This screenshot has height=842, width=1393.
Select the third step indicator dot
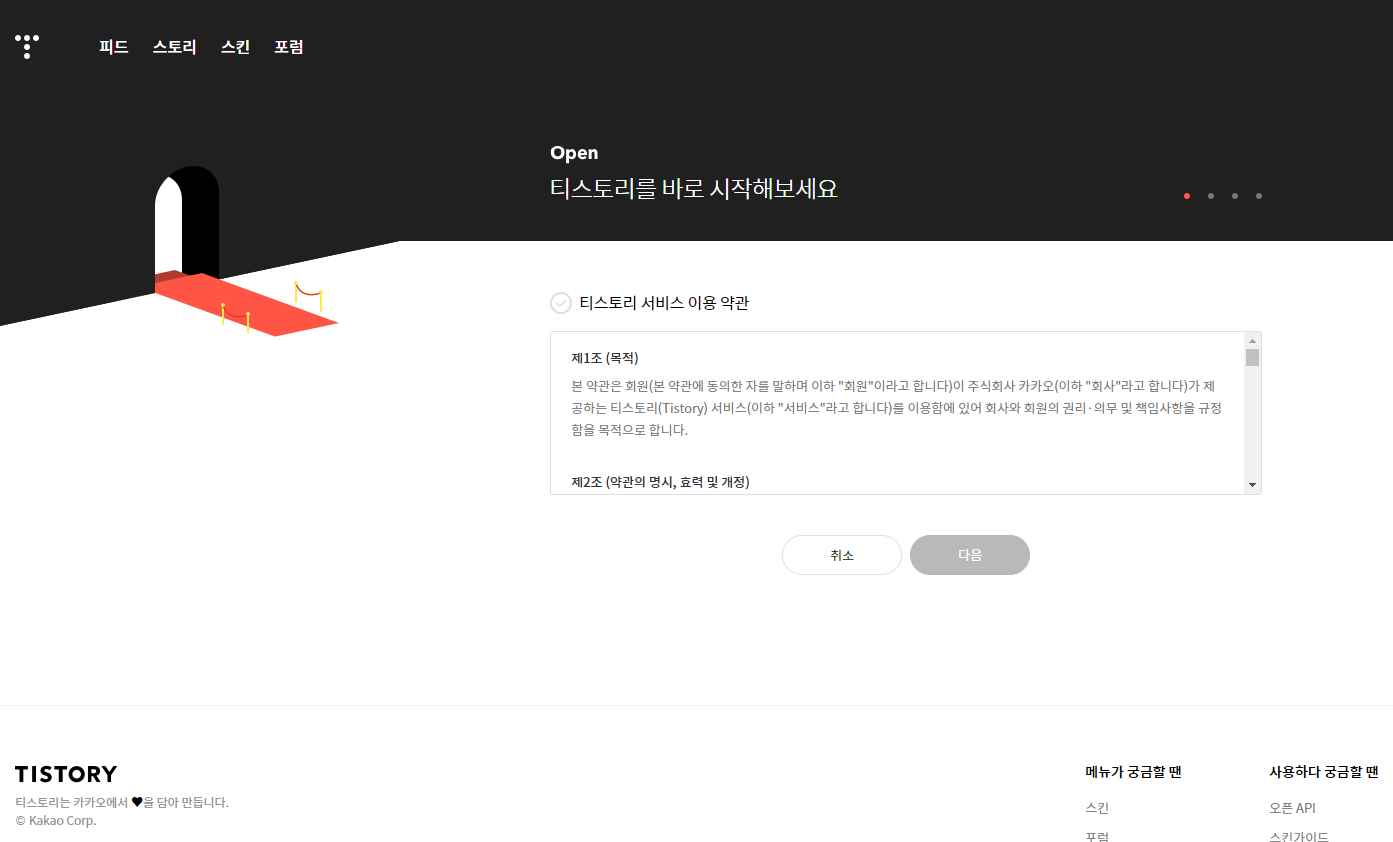pyautogui.click(x=1235, y=196)
